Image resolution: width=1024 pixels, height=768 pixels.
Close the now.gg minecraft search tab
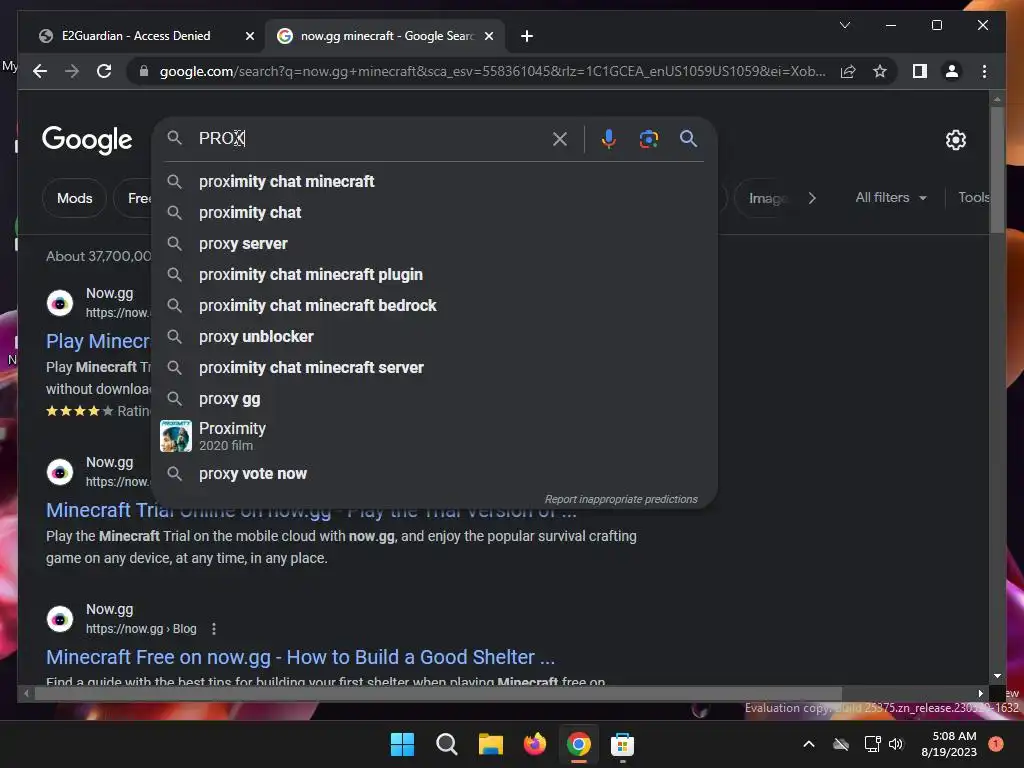point(488,36)
